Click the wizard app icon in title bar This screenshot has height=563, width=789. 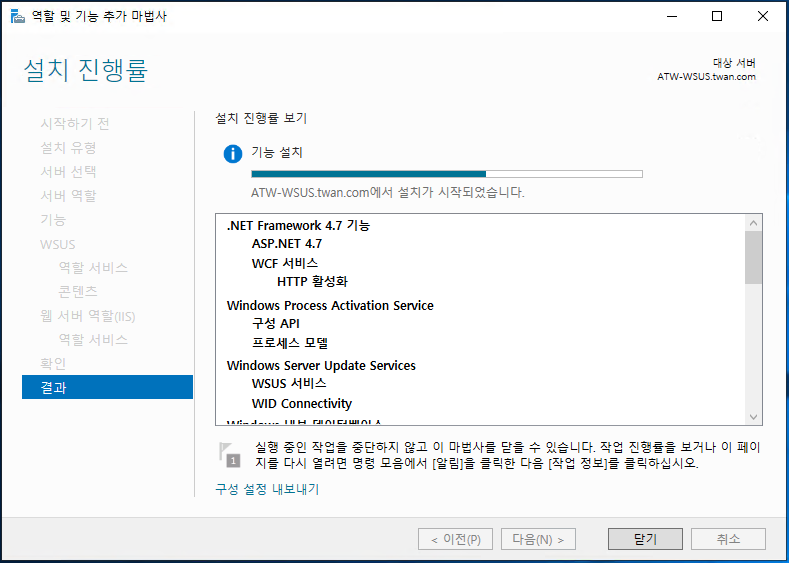[x=17, y=16]
